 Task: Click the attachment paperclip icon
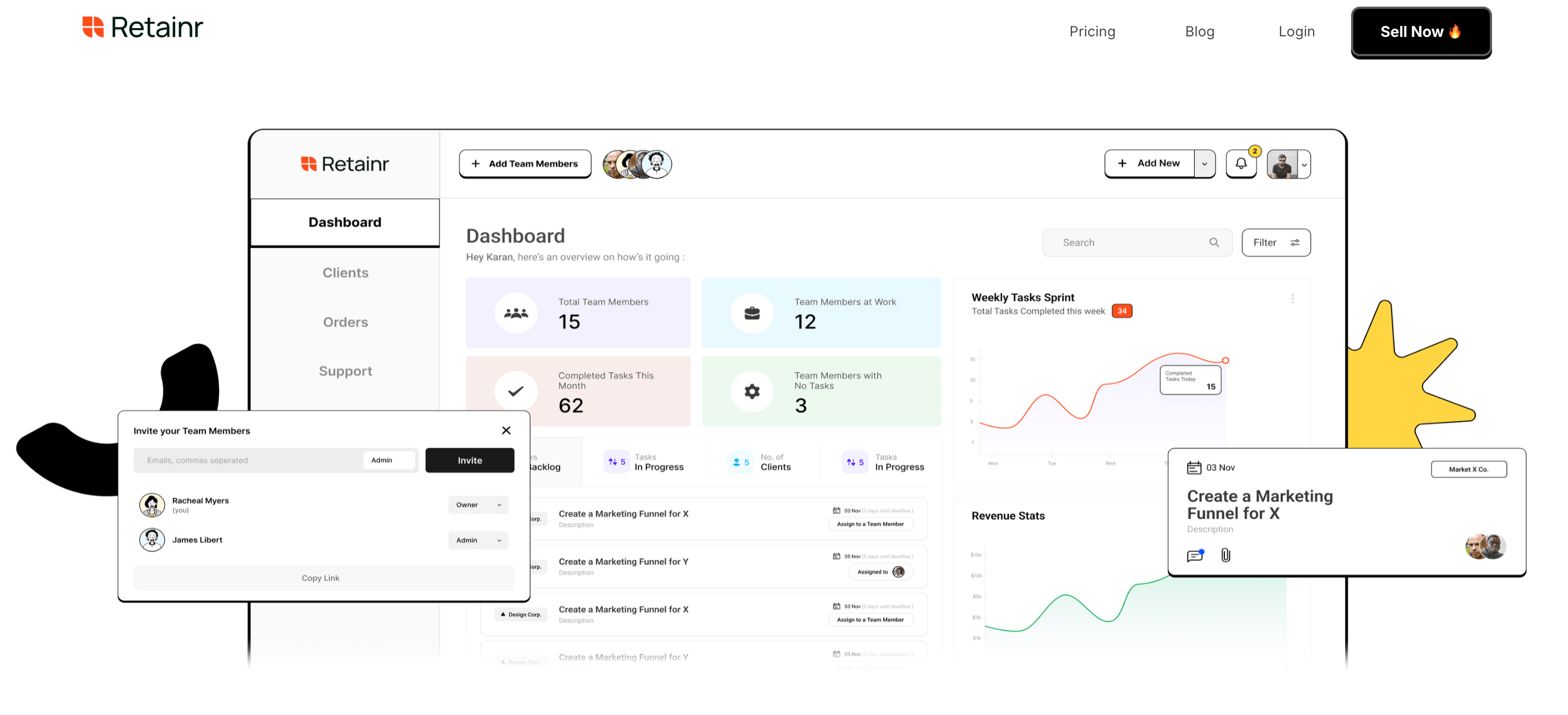[1226, 555]
